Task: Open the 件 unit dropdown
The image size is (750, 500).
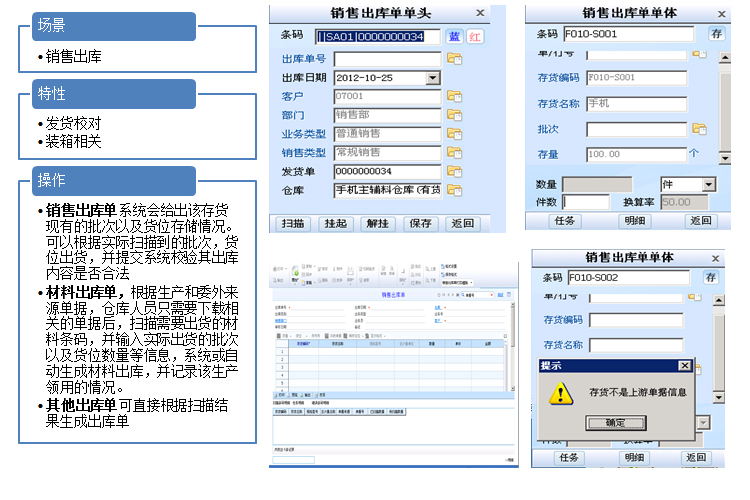Action: (708, 184)
